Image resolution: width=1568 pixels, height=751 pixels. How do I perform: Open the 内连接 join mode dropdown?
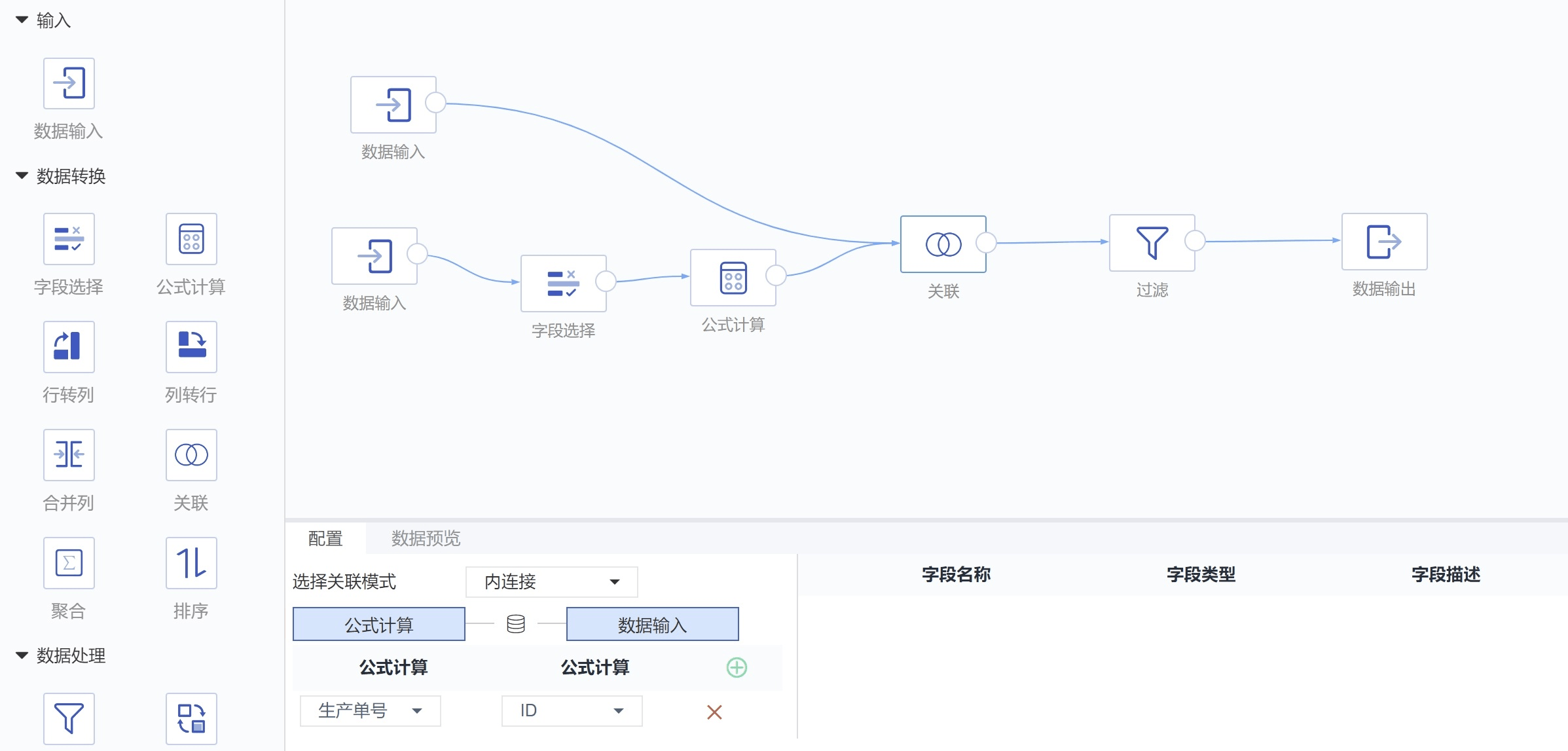pos(551,581)
